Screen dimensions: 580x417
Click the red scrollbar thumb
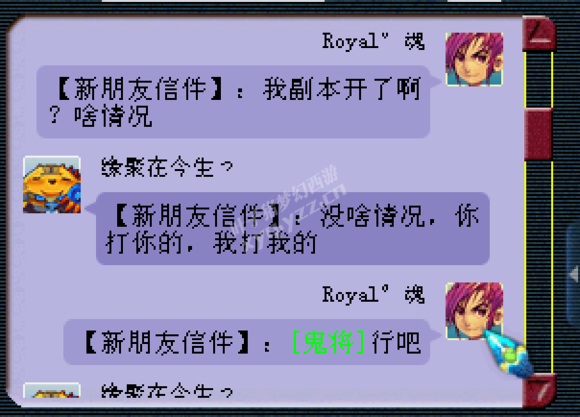(539, 135)
